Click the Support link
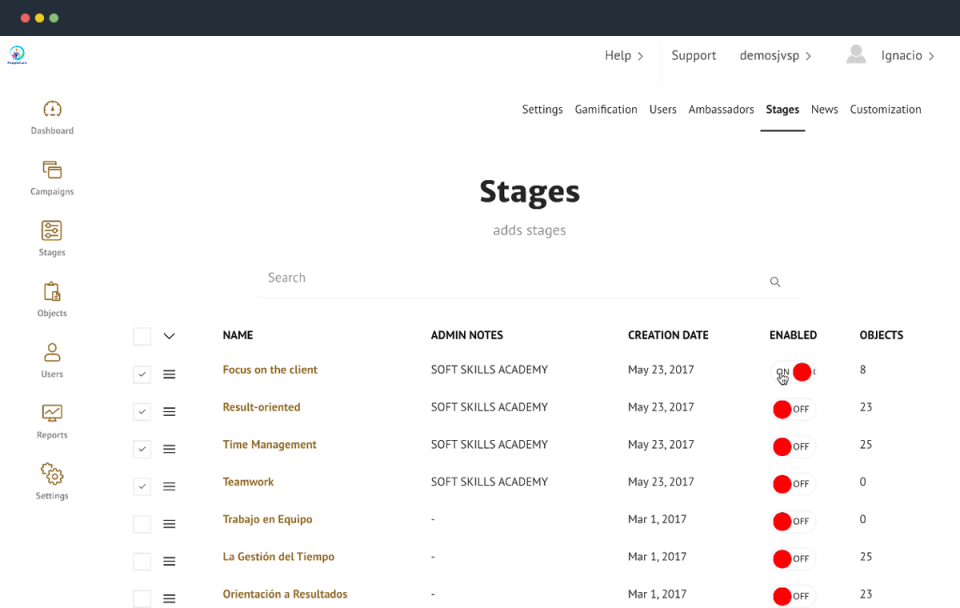Image resolution: width=960 pixels, height=608 pixels. 693,55
